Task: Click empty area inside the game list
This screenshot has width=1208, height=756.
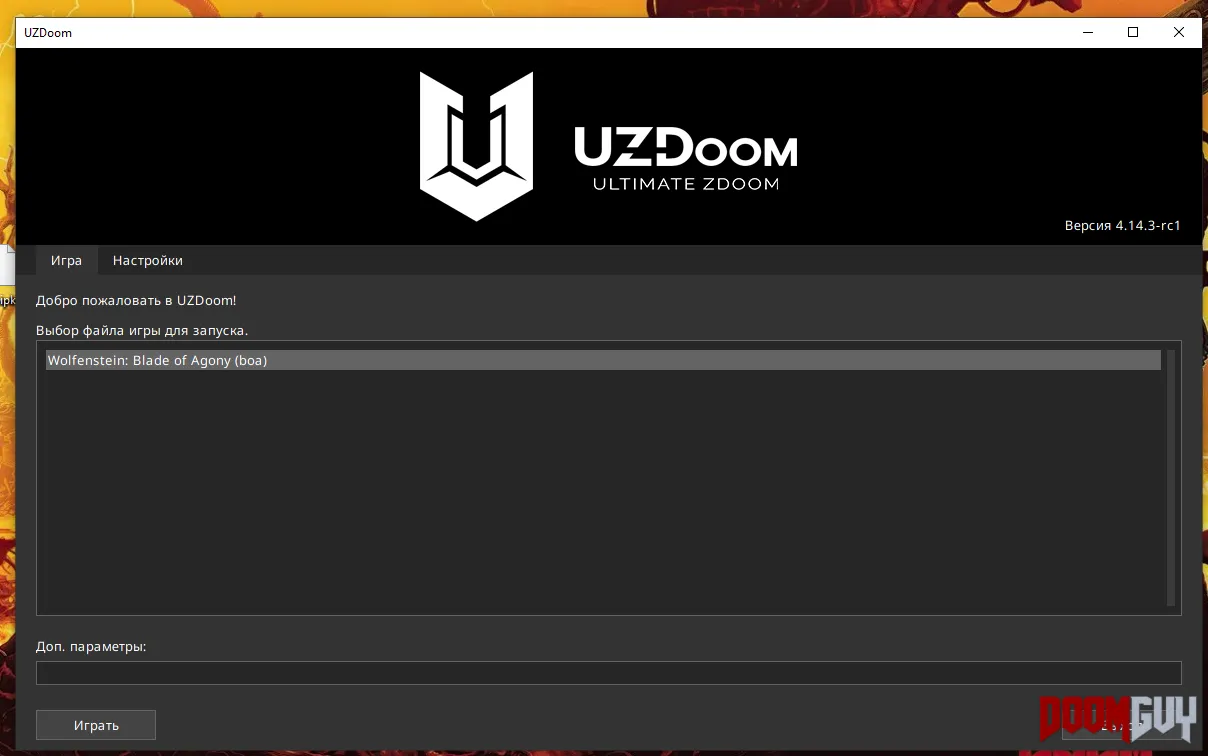Action: 600,490
